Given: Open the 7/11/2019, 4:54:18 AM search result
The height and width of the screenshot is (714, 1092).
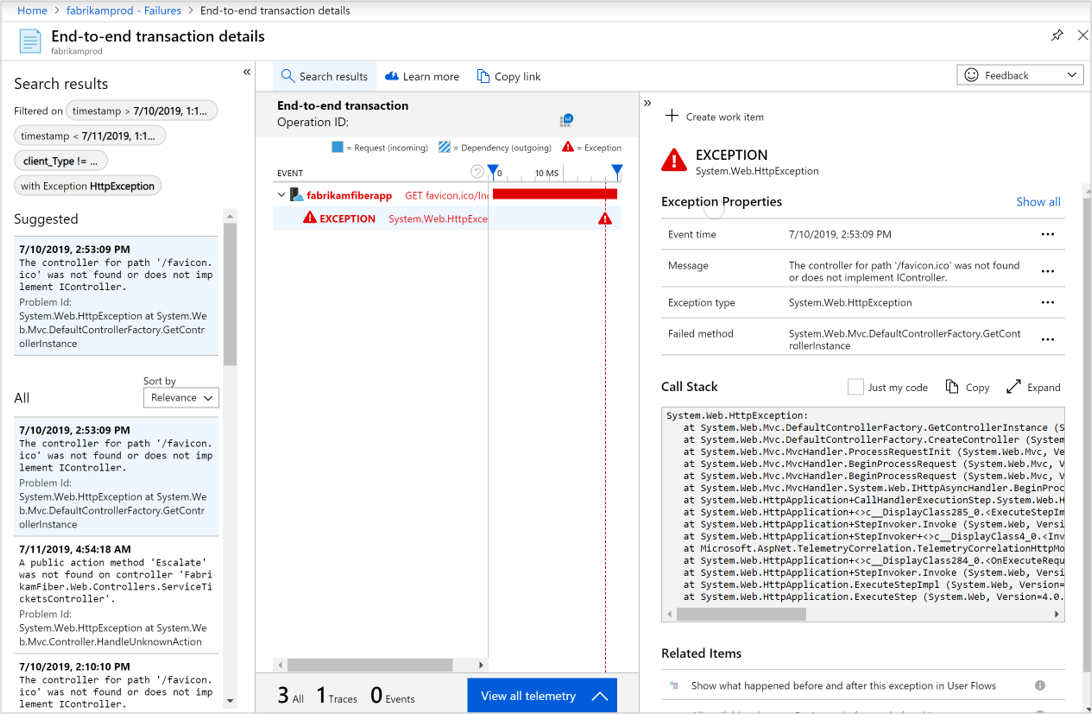Looking at the screenshot, I should (x=116, y=596).
